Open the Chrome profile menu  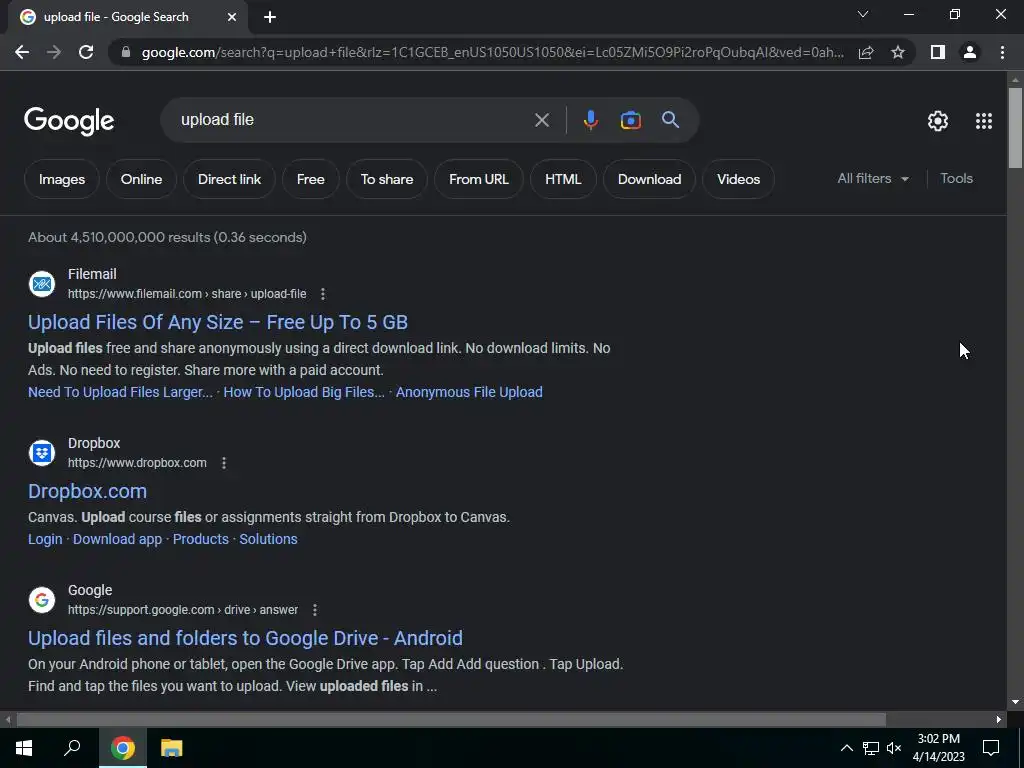tap(970, 52)
